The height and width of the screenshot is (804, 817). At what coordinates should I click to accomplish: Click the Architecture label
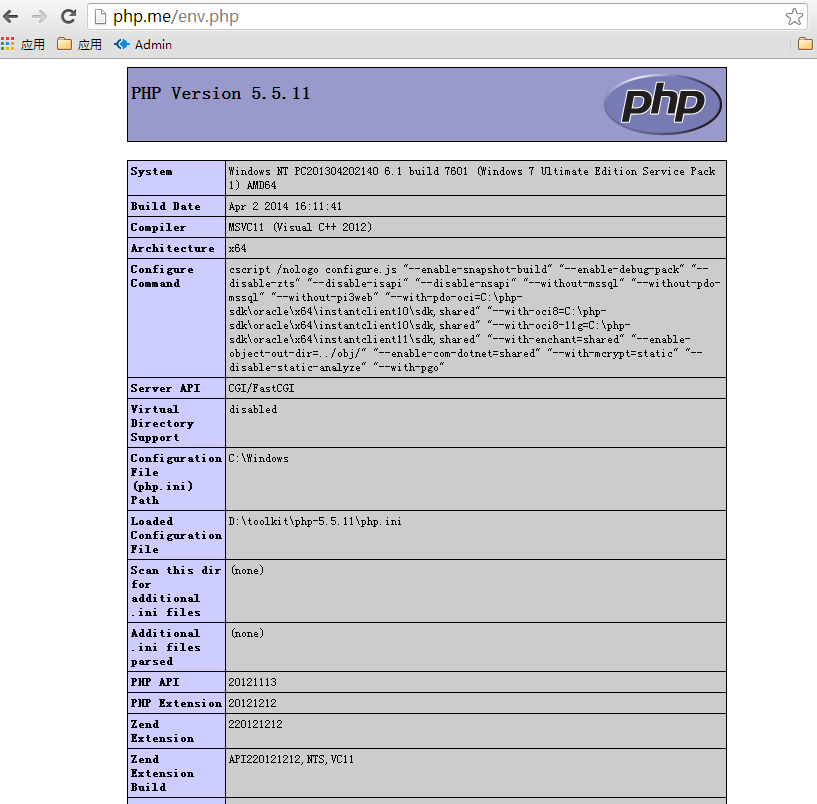(x=172, y=249)
